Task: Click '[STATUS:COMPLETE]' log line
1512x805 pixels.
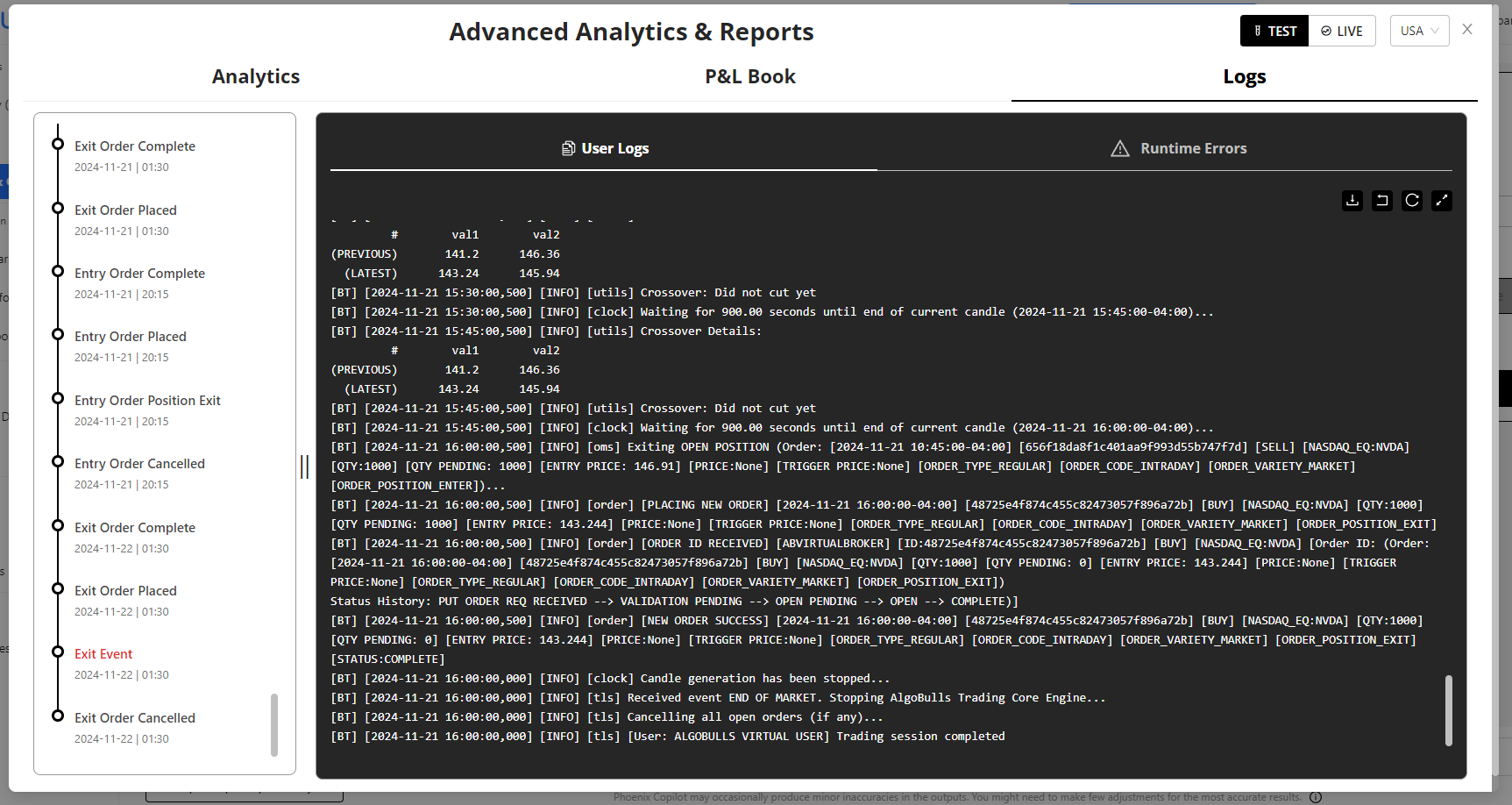Action: coord(387,659)
